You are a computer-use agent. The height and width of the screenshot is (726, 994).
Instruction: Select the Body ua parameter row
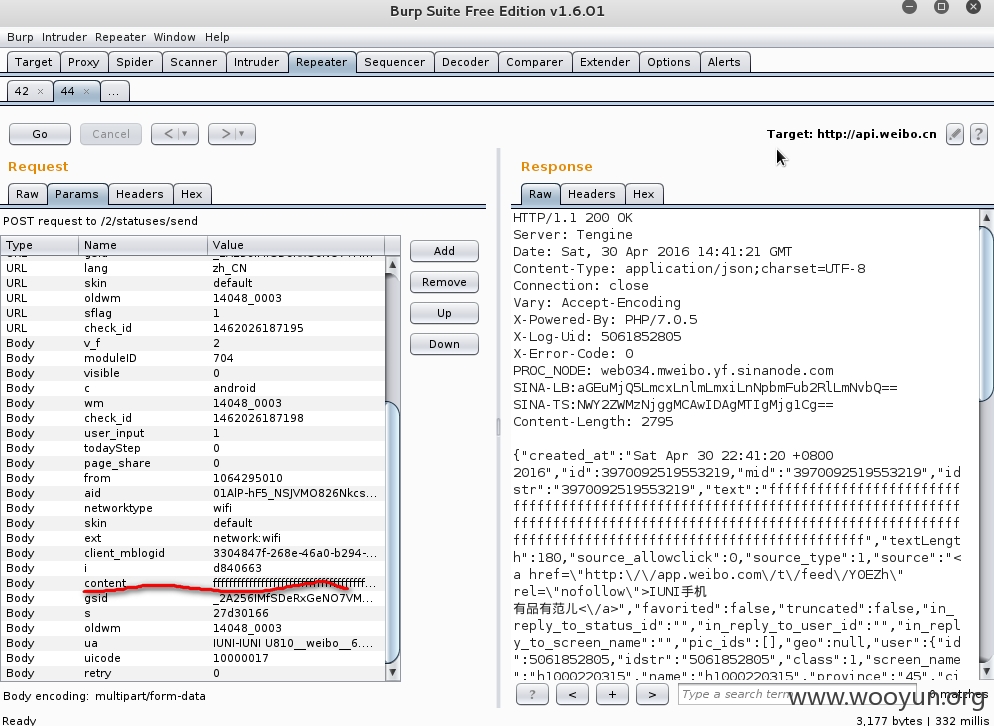click(x=193, y=644)
